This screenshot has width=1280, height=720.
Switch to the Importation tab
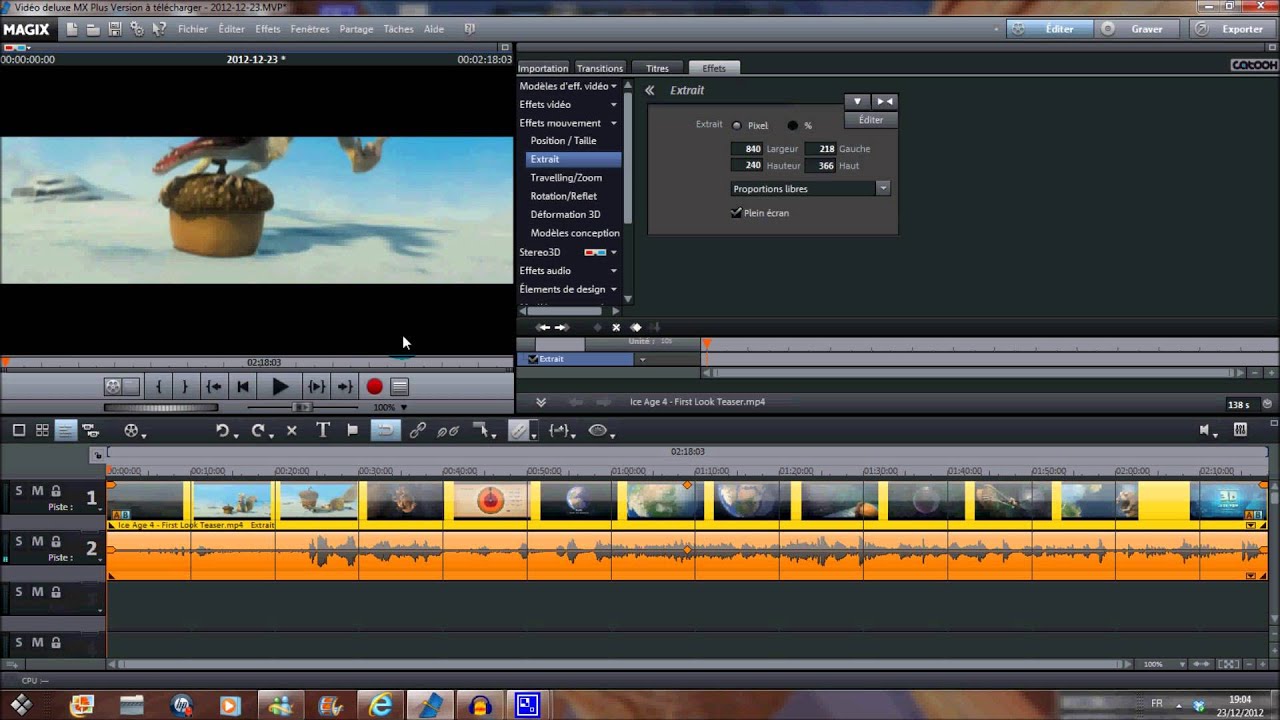coord(543,68)
